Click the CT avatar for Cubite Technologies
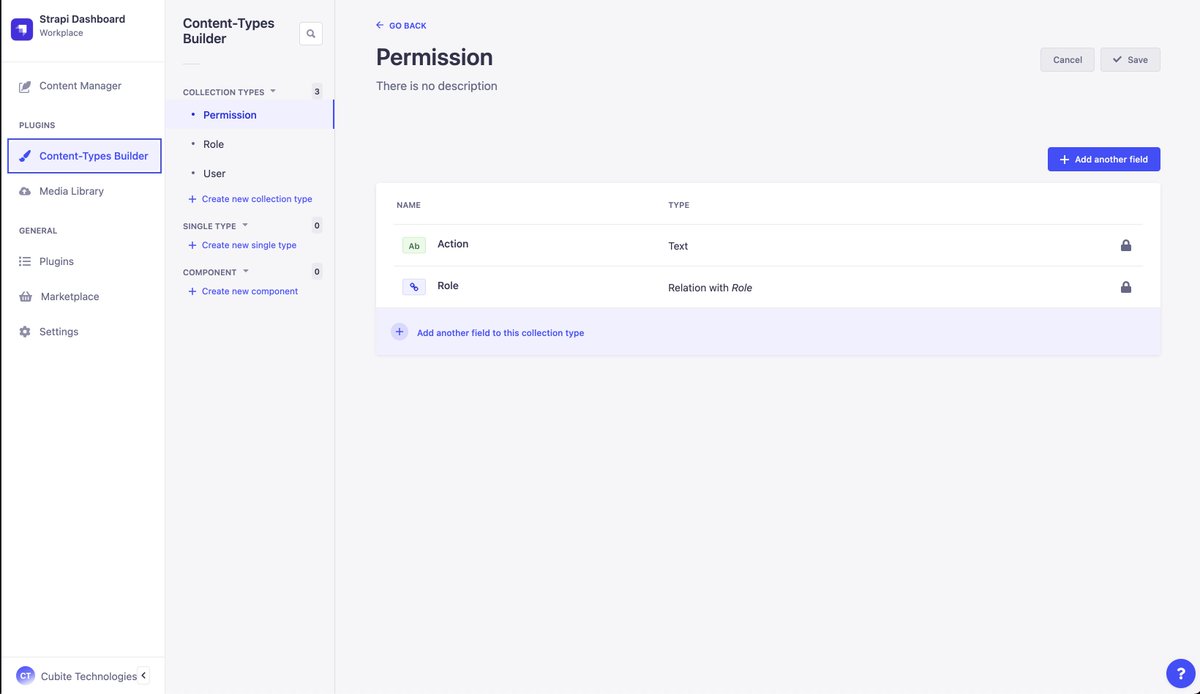Viewport: 1200px width, 694px height. [25, 676]
